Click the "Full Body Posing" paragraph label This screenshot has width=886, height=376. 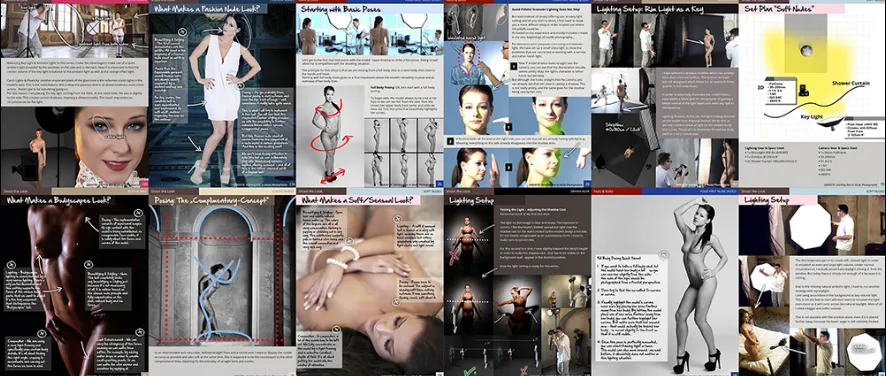[384, 88]
